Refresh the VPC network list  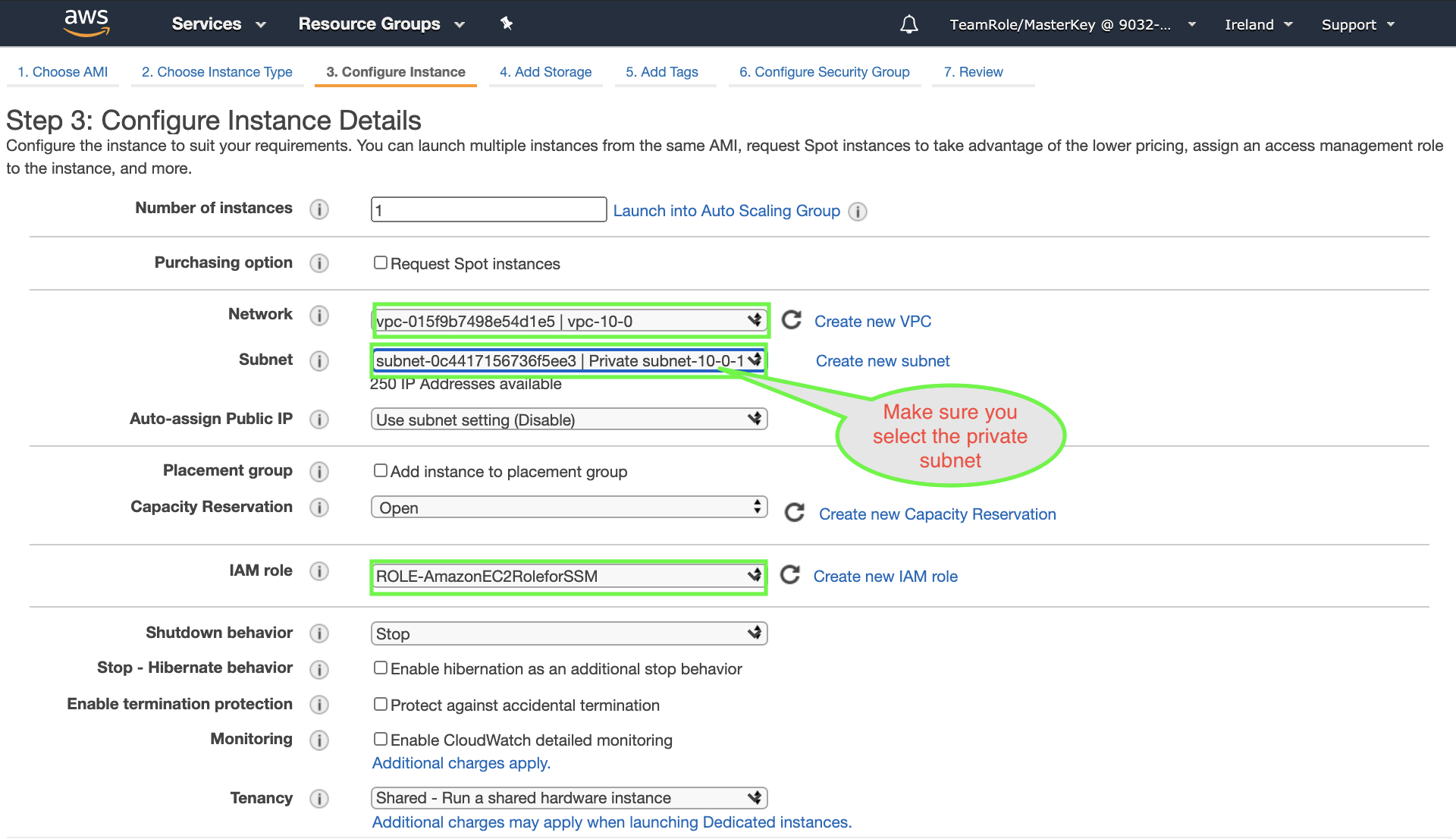click(x=792, y=320)
